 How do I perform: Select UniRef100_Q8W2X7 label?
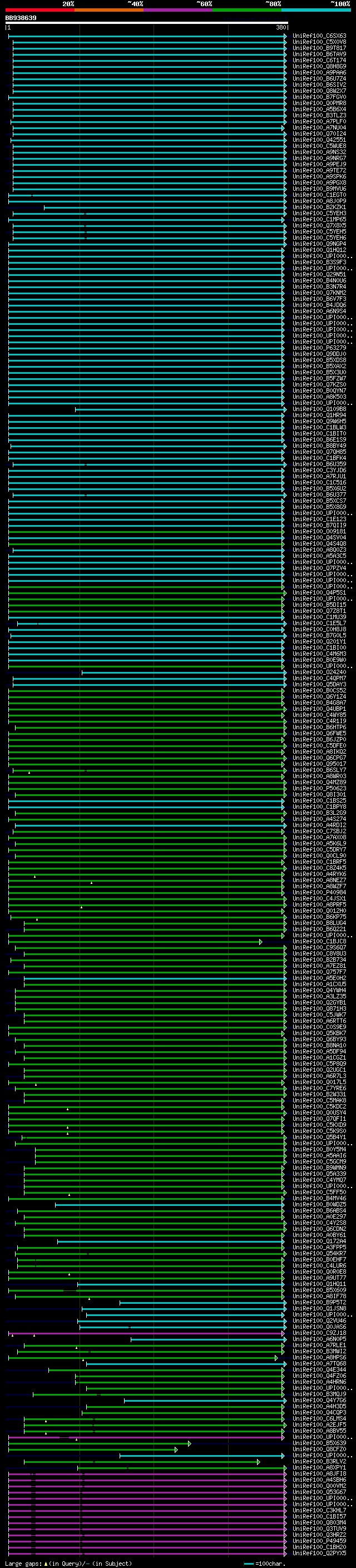tap(319, 91)
